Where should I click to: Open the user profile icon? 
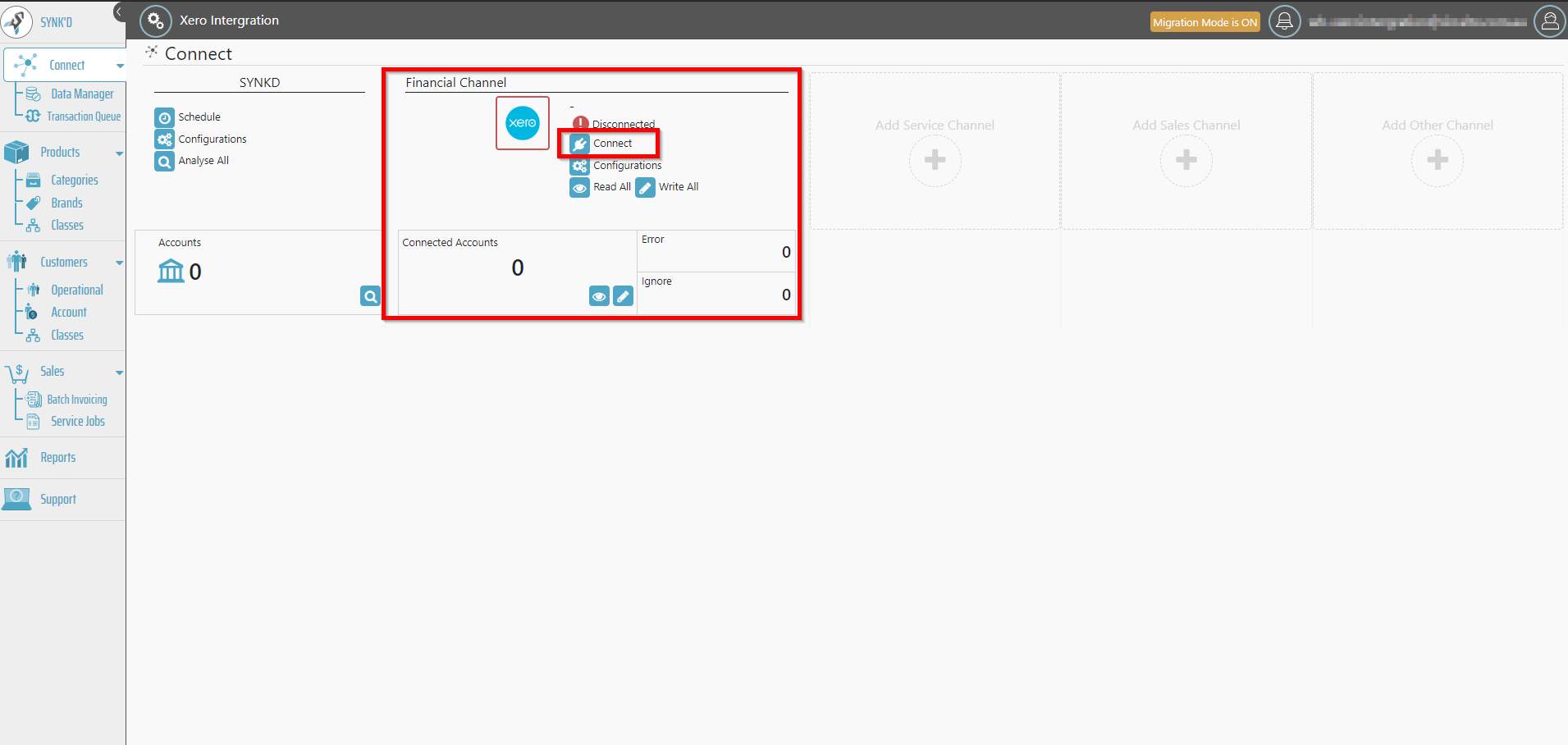point(1550,21)
